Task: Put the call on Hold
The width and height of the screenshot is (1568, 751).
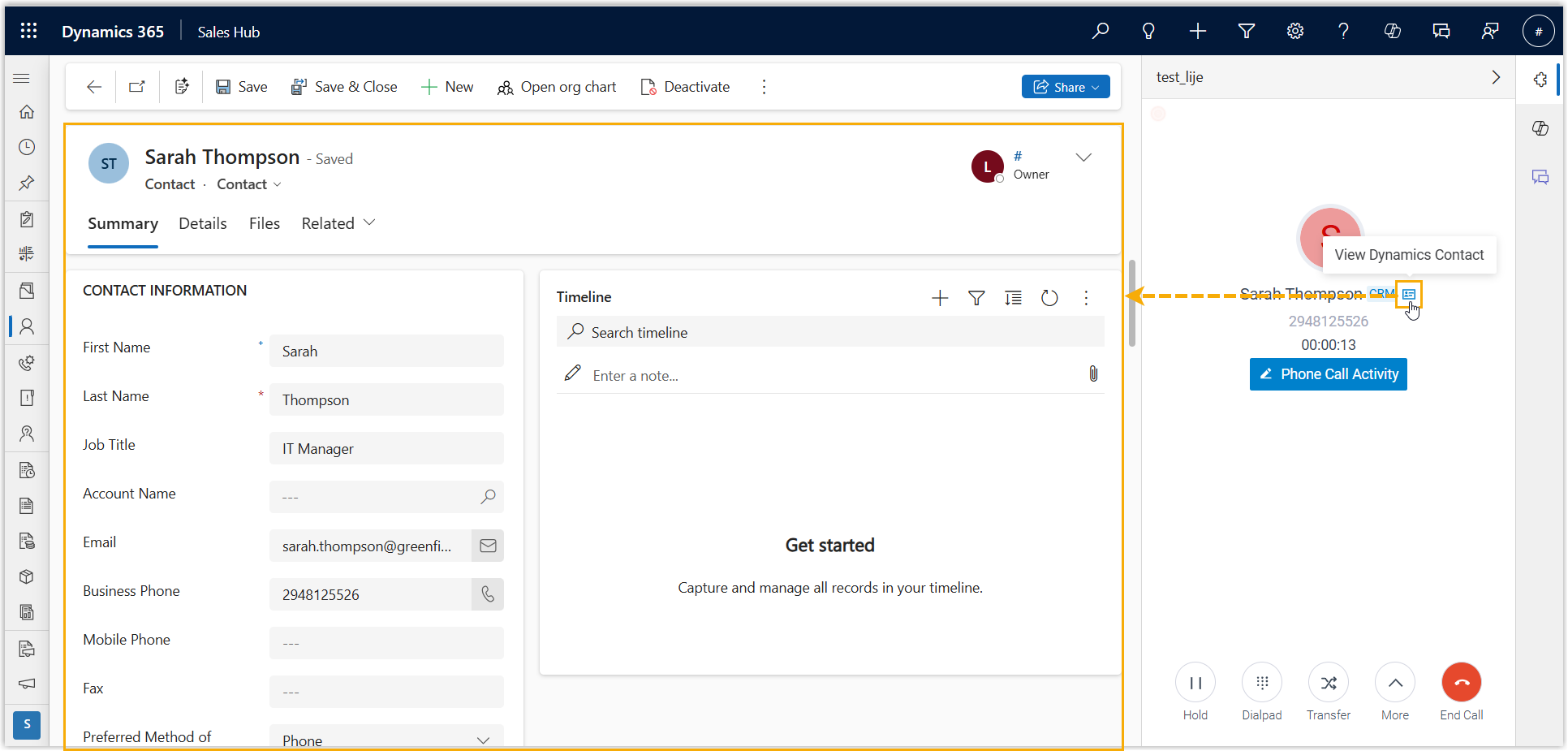Action: click(1195, 683)
